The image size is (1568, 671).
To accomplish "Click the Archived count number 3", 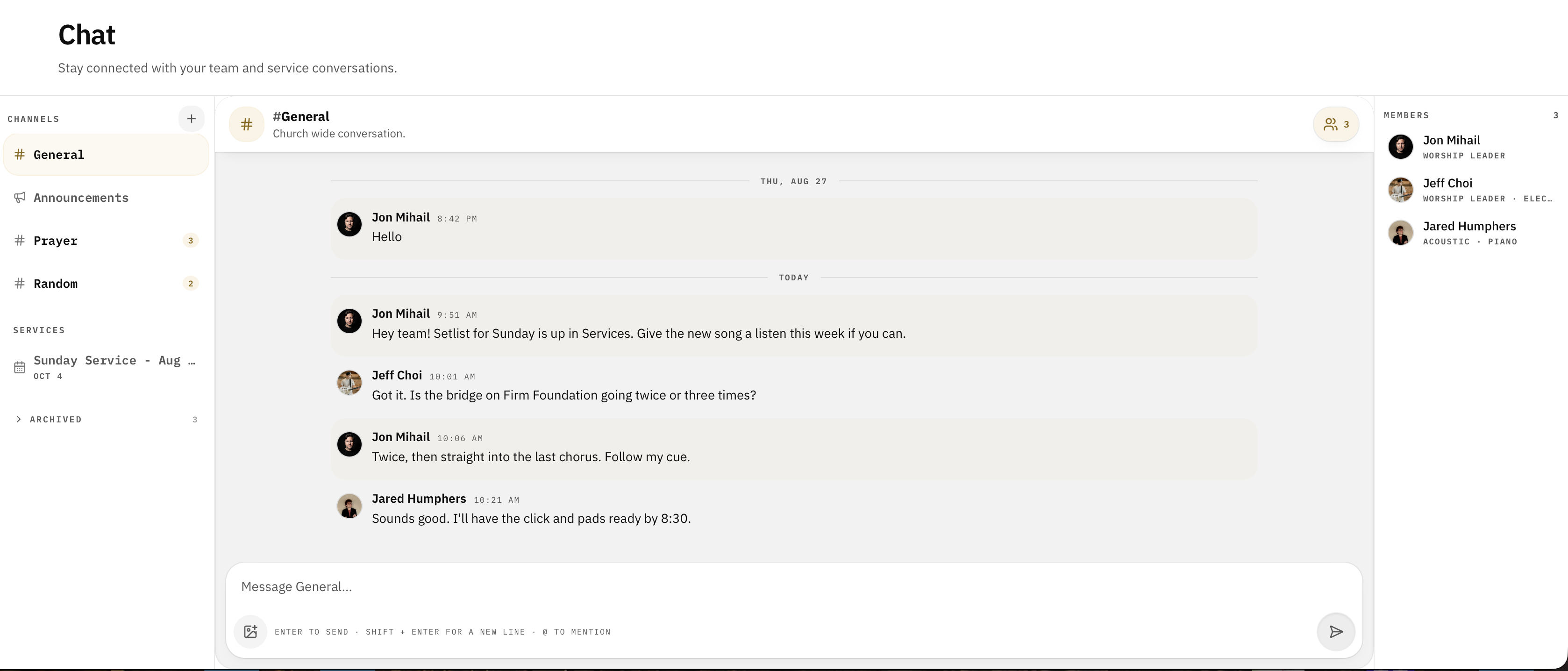I will (x=195, y=420).
